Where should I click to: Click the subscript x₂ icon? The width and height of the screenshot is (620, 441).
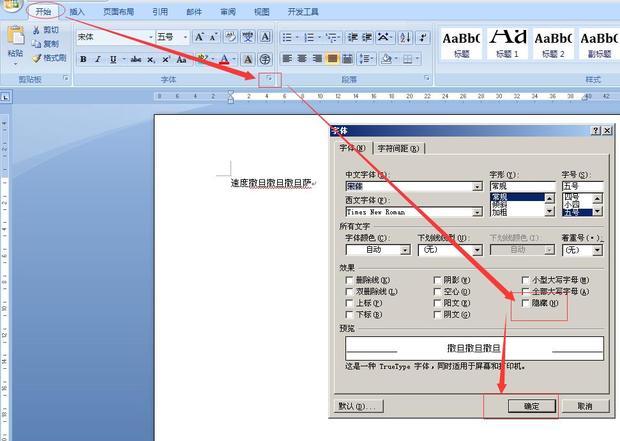tap(151, 59)
